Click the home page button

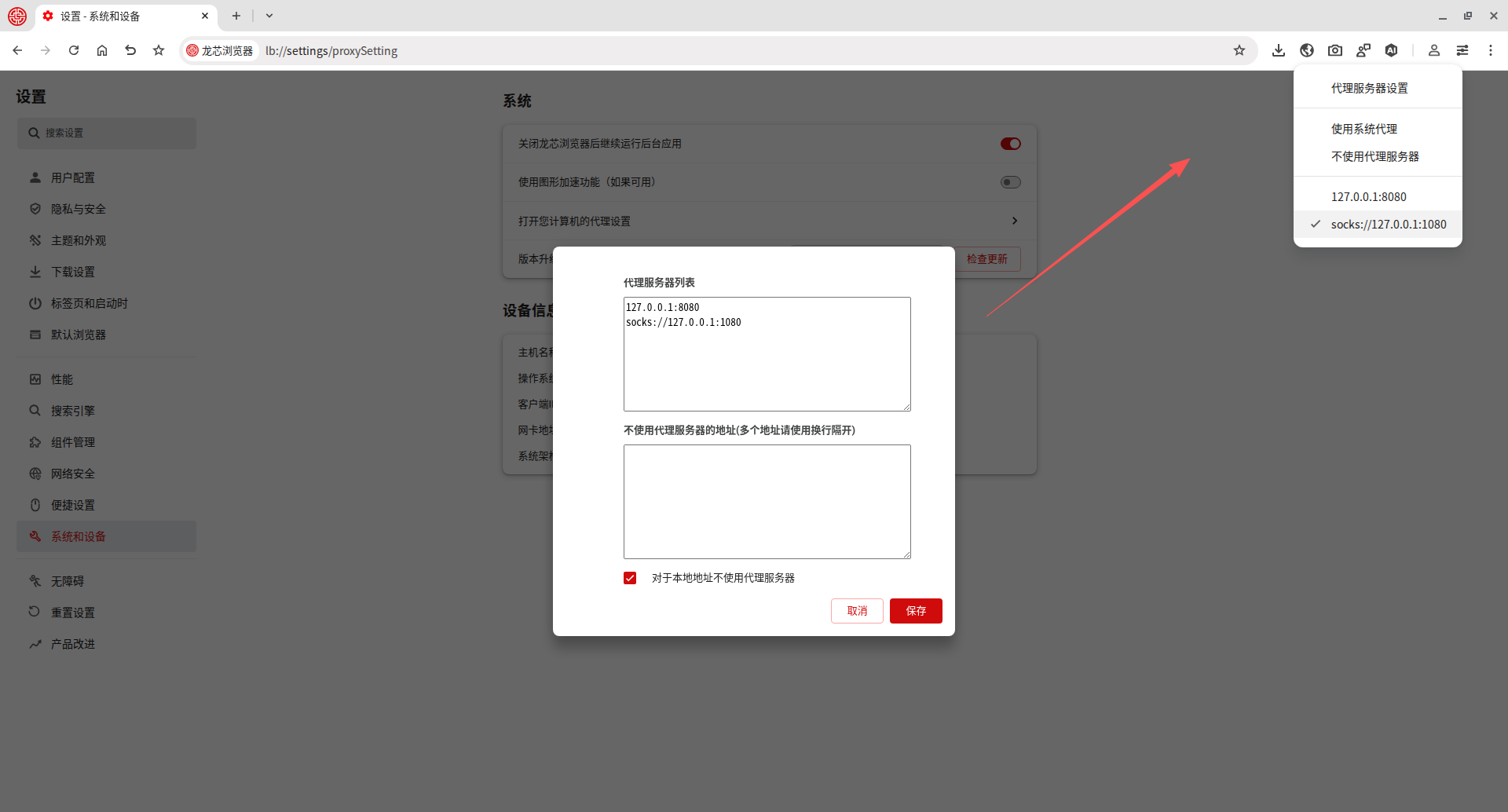[102, 50]
